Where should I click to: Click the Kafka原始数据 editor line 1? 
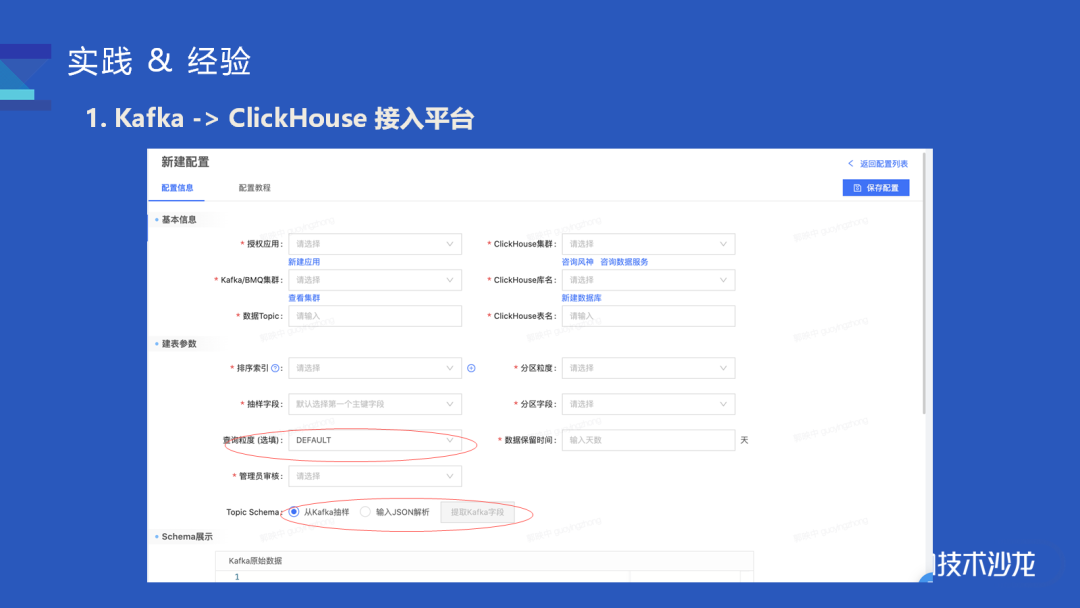tap(484, 577)
